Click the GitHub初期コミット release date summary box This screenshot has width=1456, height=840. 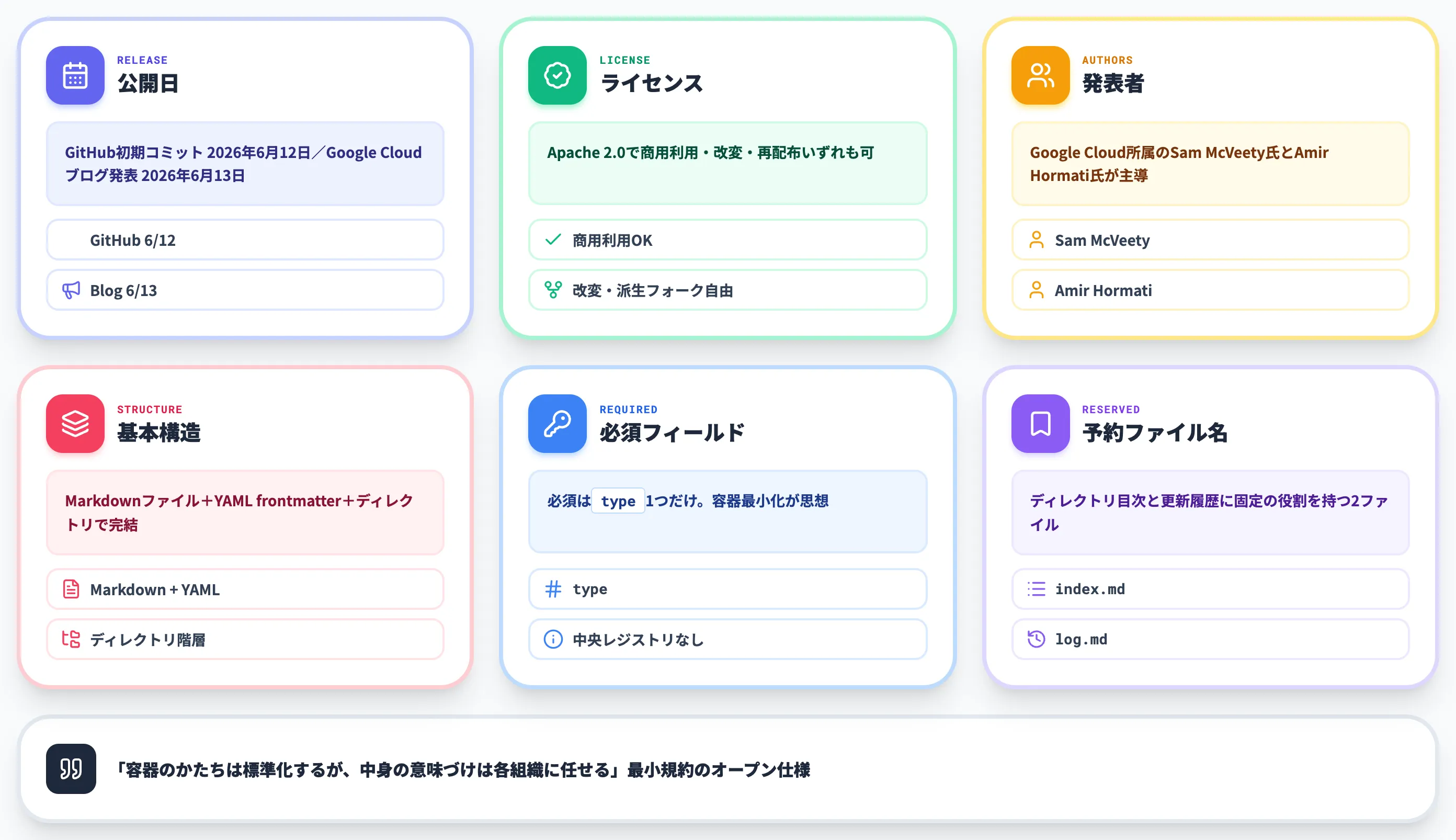[245, 164]
